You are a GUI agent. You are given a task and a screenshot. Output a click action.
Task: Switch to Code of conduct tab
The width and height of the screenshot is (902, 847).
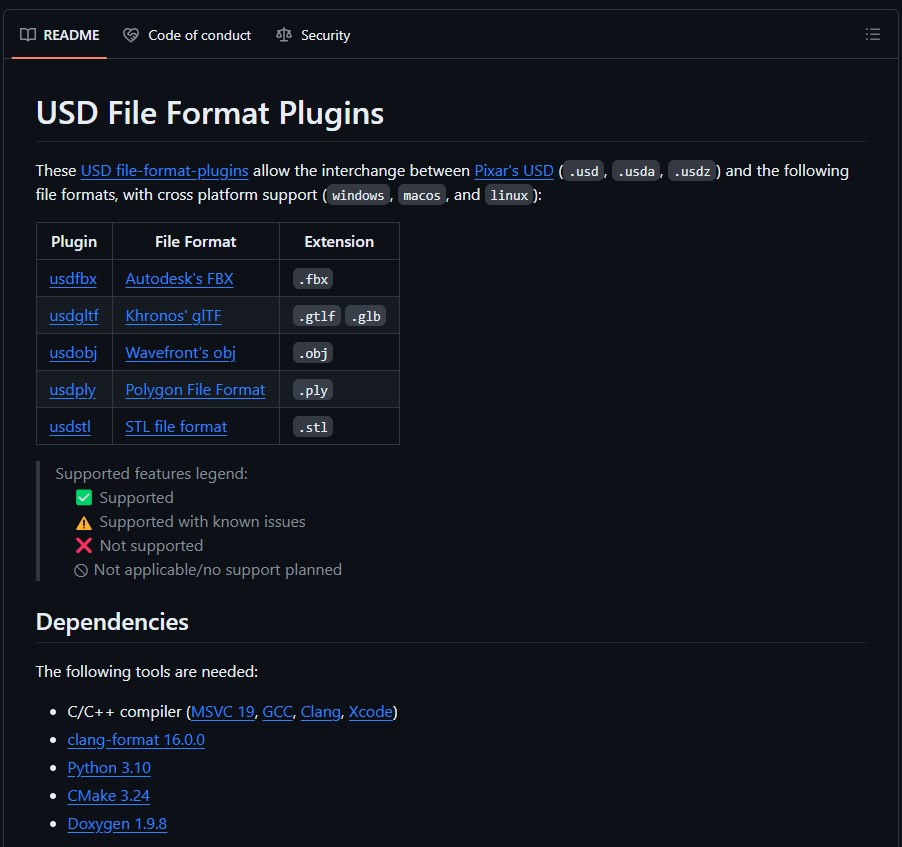click(x=187, y=35)
